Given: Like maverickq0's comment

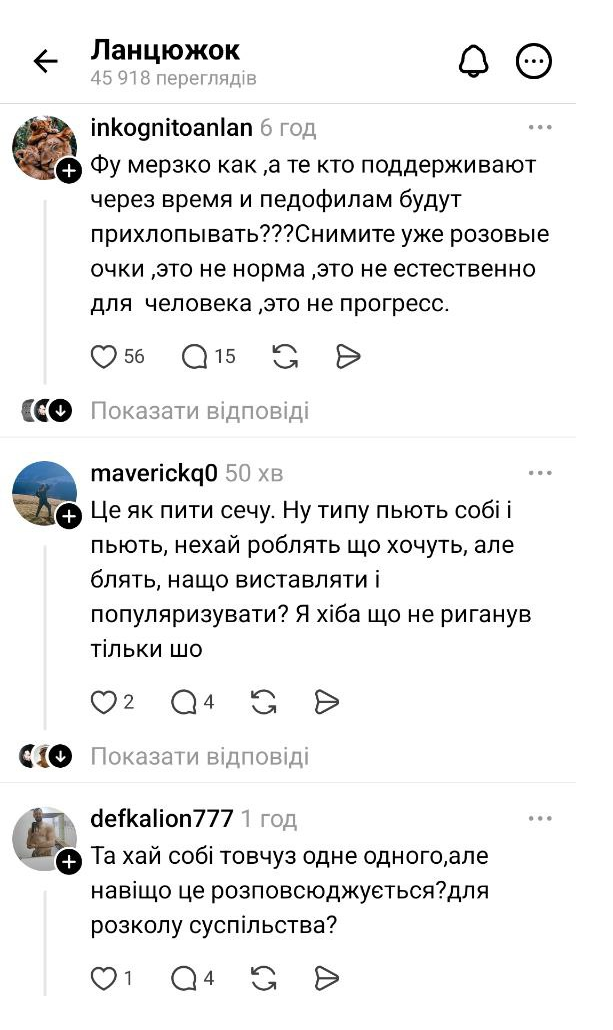Looking at the screenshot, I should pos(104,702).
